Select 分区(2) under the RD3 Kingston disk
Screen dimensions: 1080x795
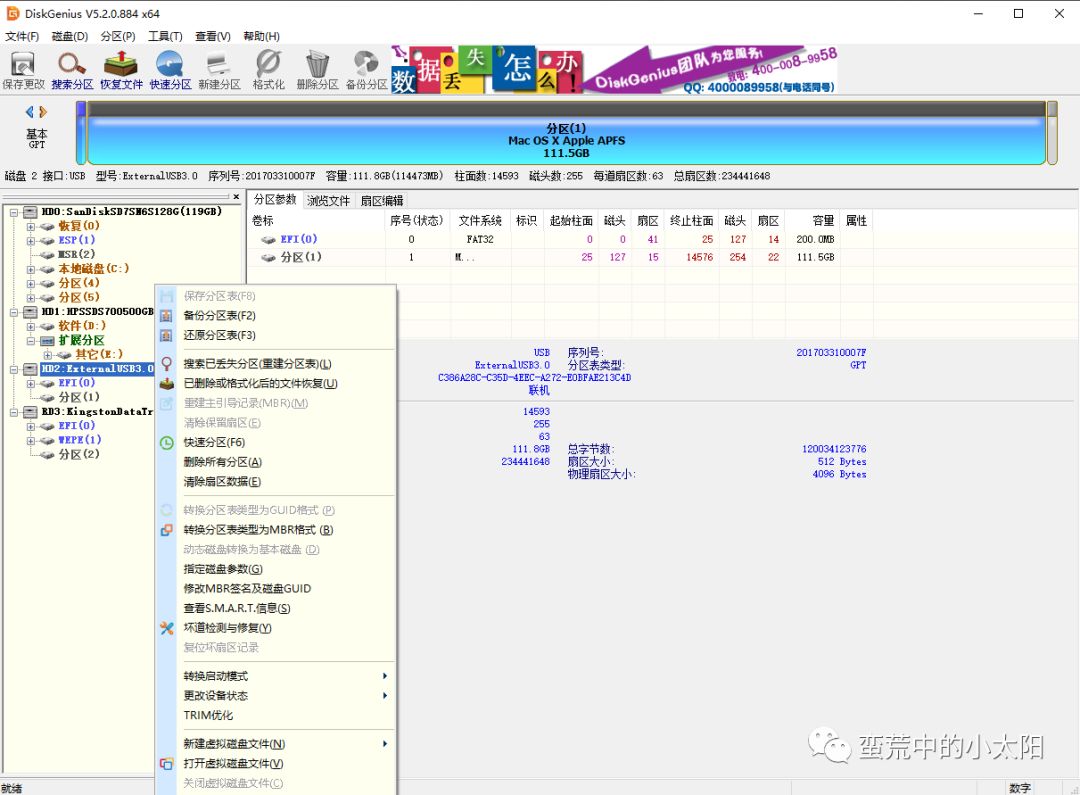pyautogui.click(x=79, y=454)
